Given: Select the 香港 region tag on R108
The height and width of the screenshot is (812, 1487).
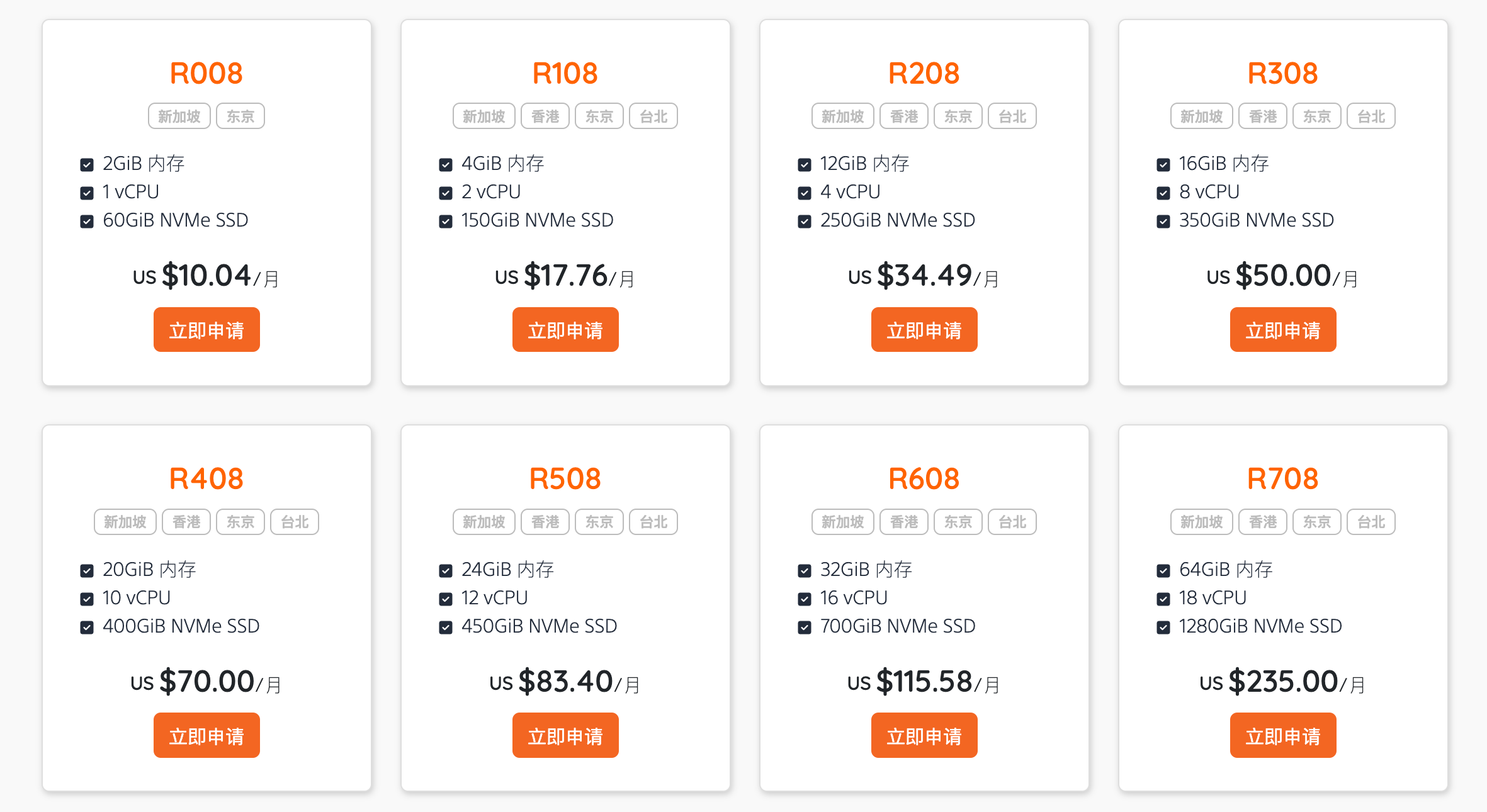Looking at the screenshot, I should [545, 116].
